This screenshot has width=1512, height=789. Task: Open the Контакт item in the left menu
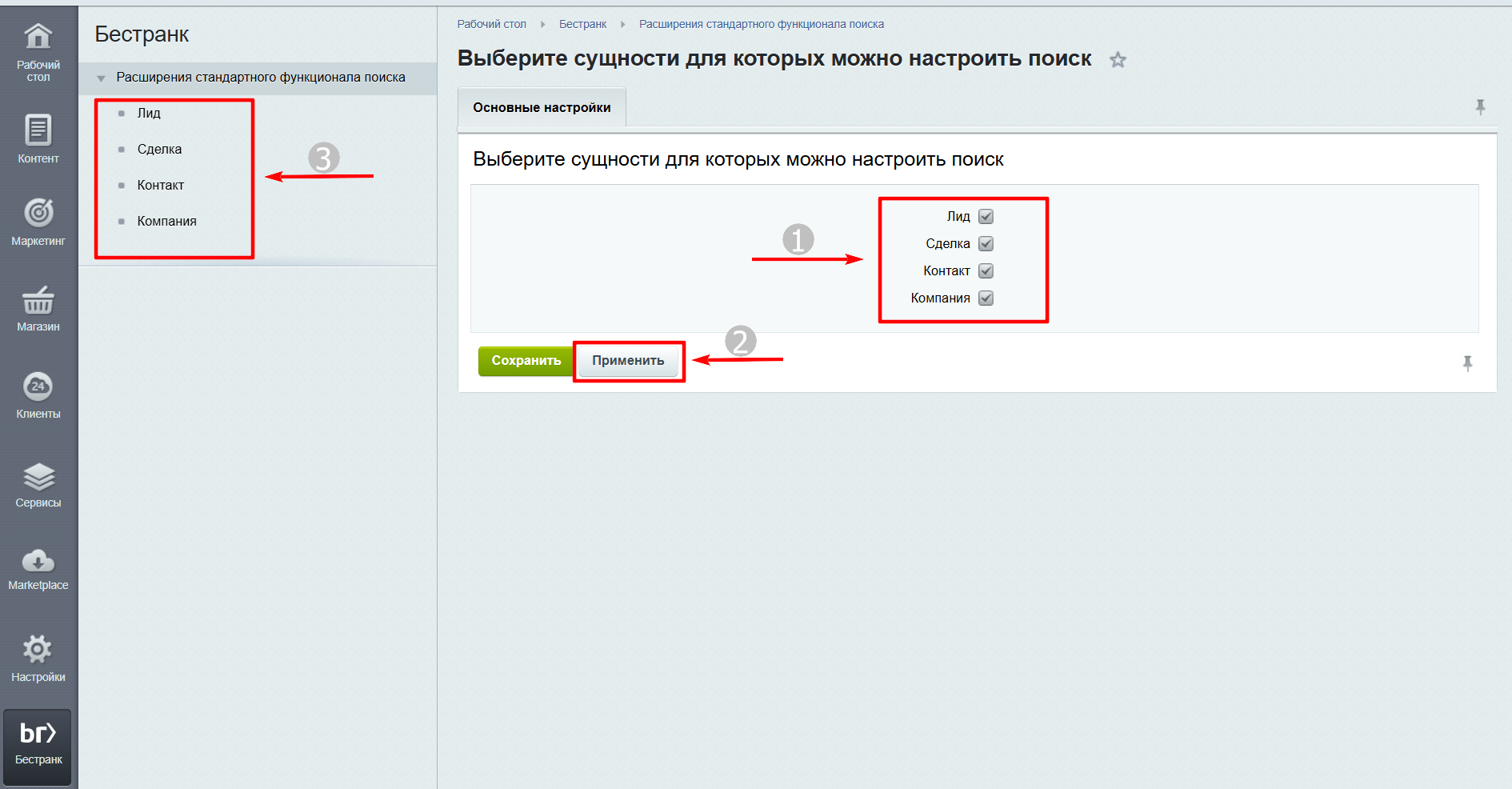pos(161,186)
